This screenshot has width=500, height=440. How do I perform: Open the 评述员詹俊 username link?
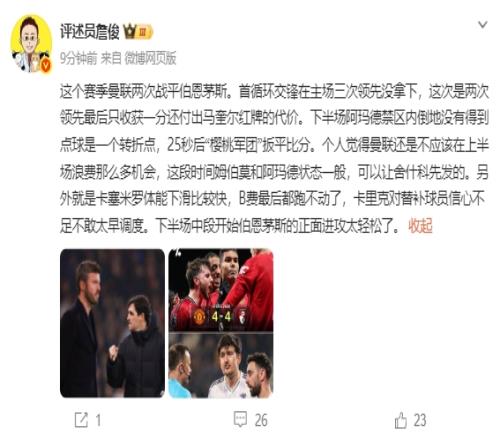click(90, 32)
